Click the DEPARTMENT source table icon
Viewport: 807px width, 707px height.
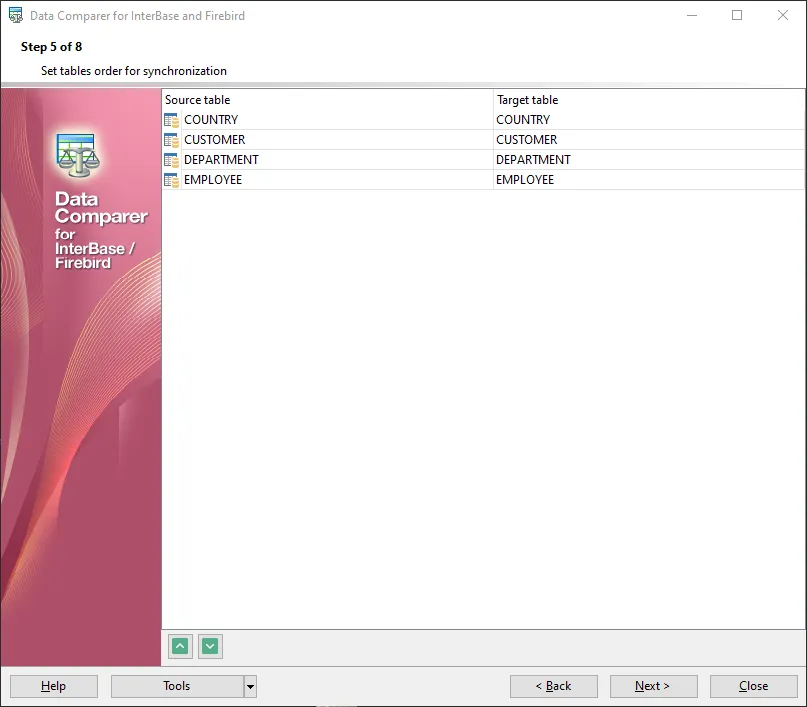[171, 160]
